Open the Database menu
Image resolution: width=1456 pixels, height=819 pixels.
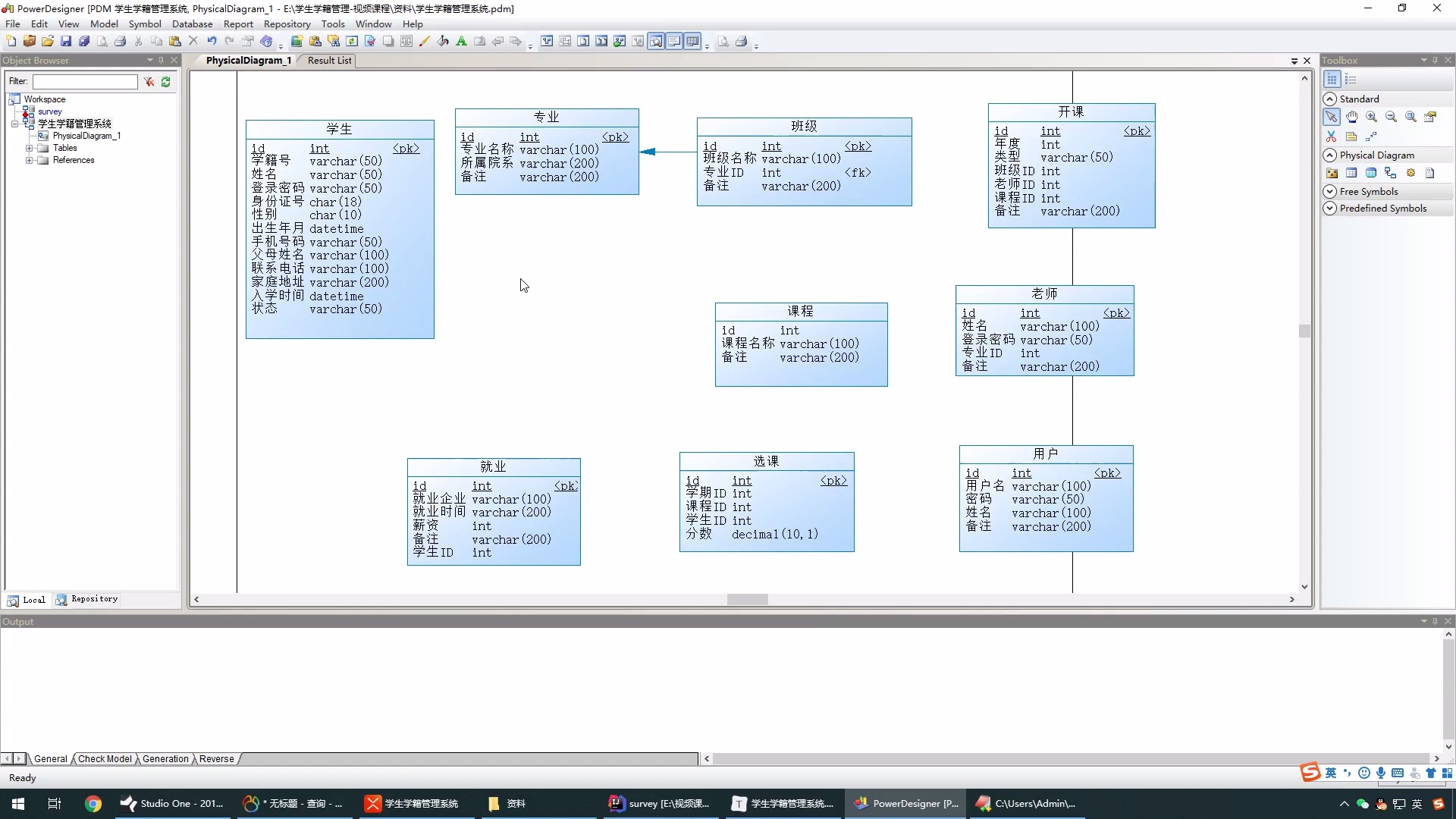pos(192,24)
